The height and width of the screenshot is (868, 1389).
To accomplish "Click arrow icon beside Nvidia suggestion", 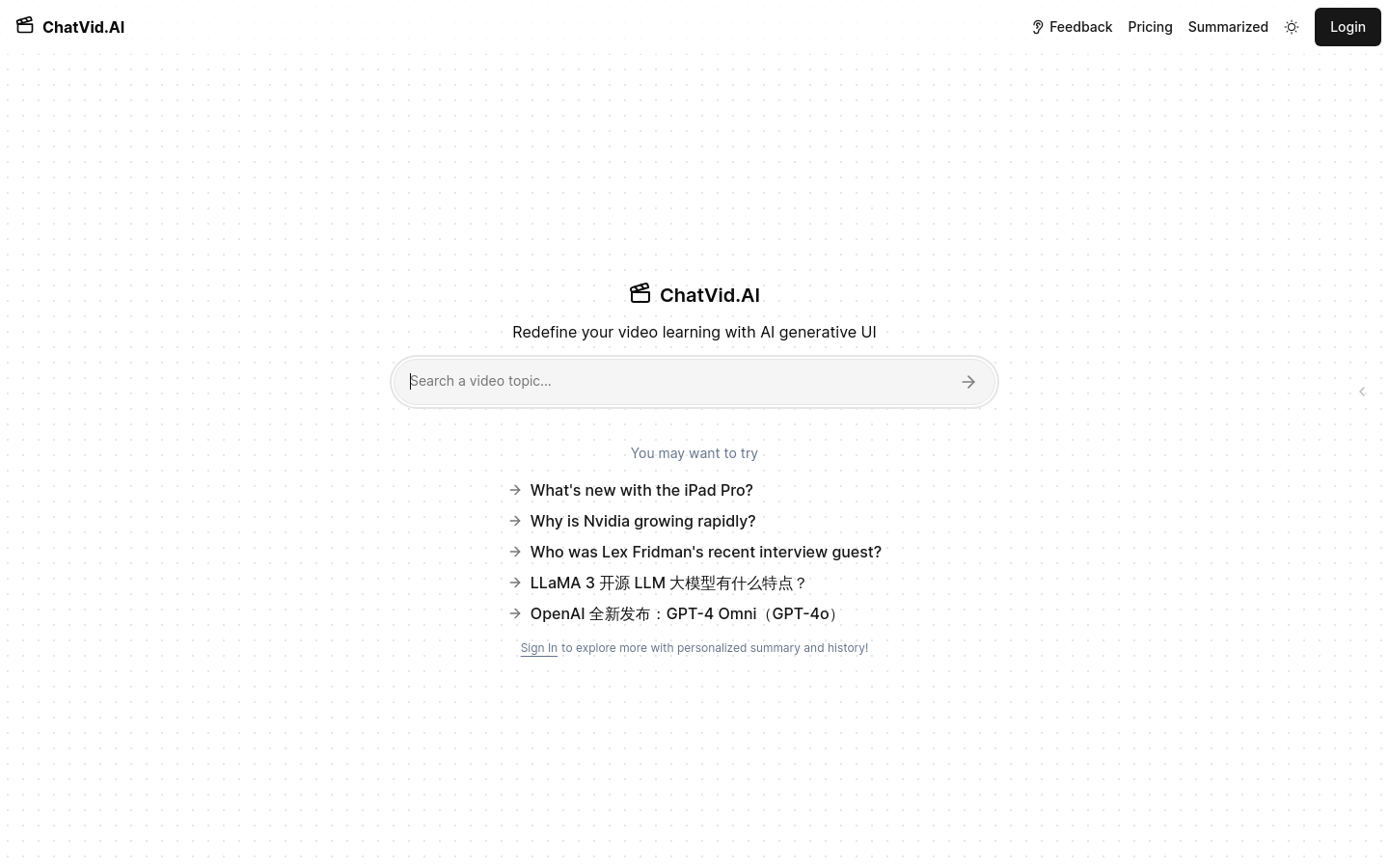I will [x=515, y=521].
